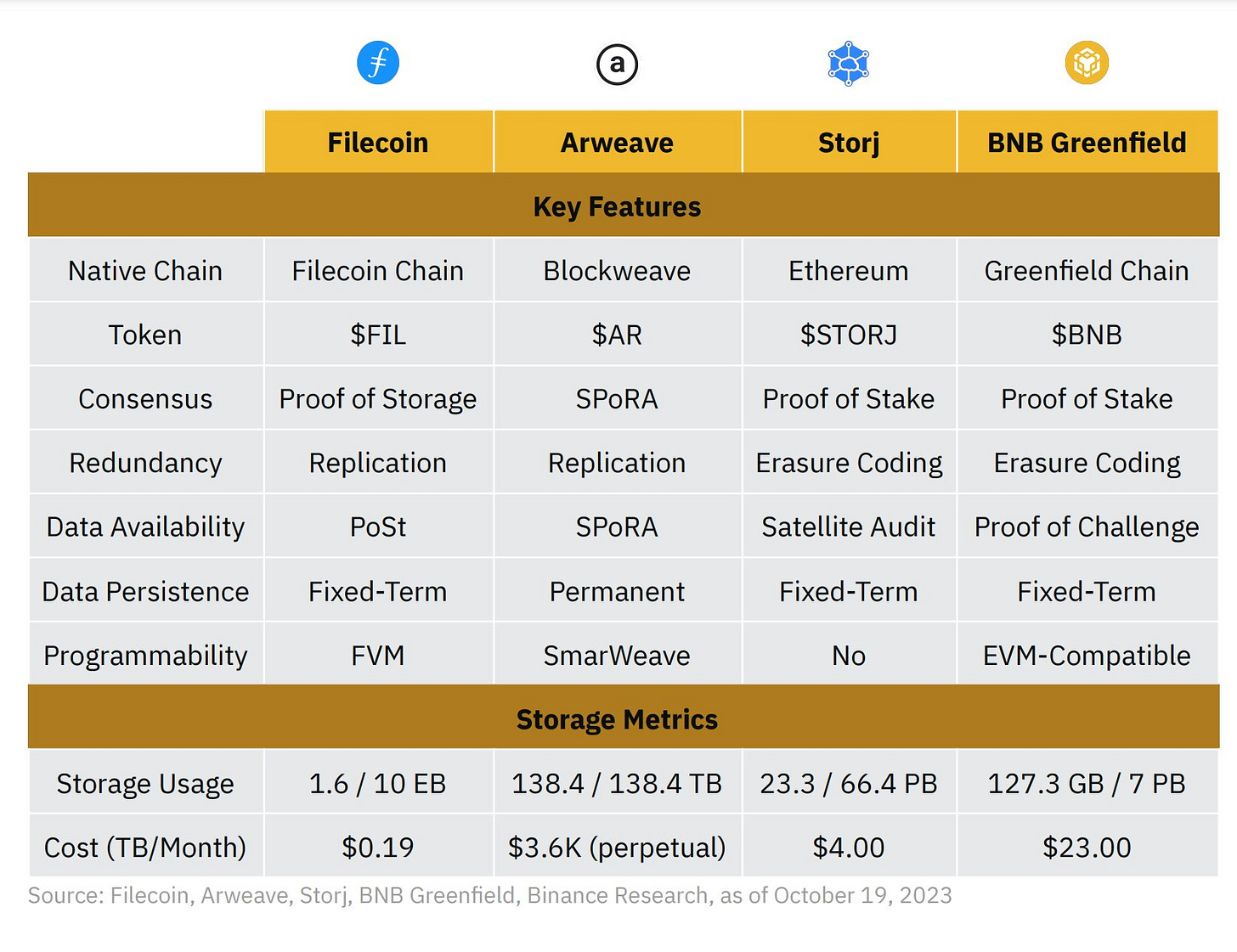The image size is (1237, 952).
Task: Click the Proof of Storage cell
Action: pos(379,398)
